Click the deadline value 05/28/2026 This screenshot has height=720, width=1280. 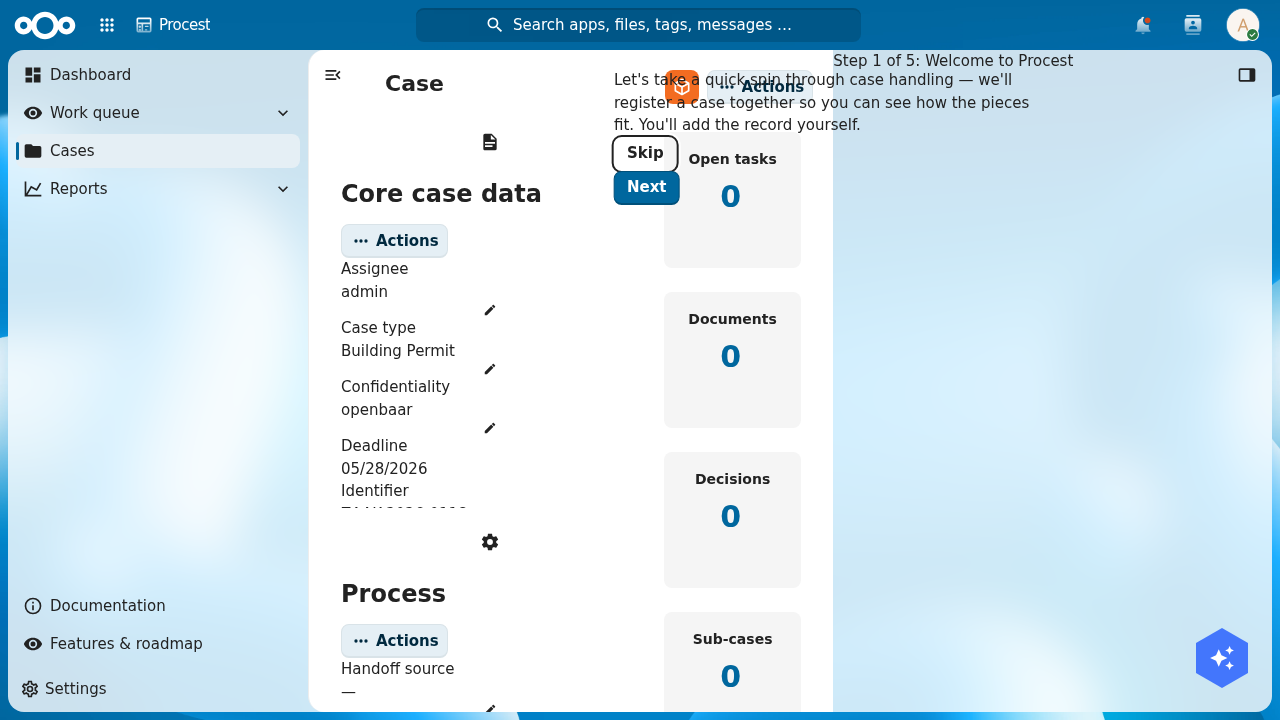[x=384, y=469]
